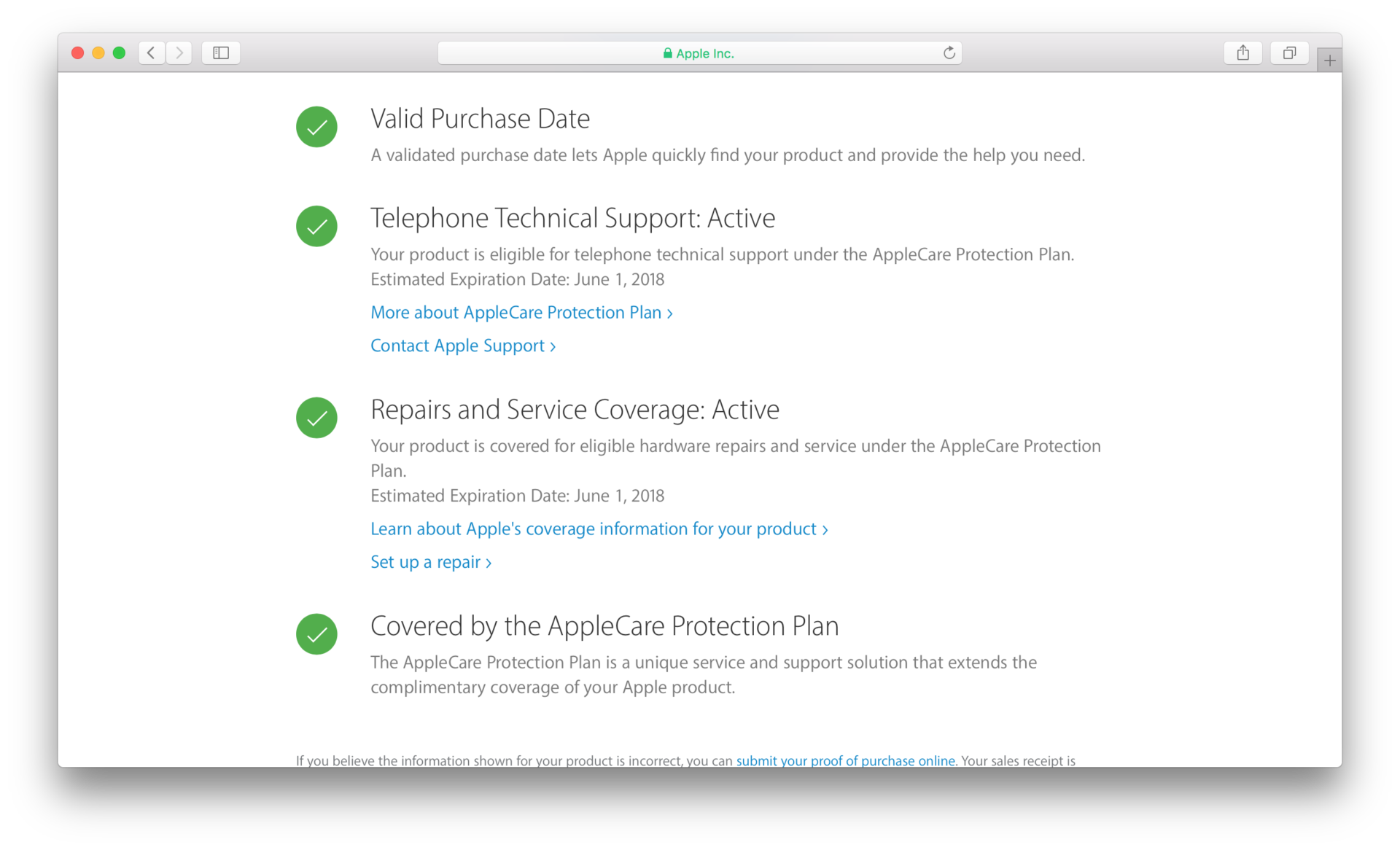Click the Telephone Technical Support: Active heading
1400x850 pixels.
[572, 218]
